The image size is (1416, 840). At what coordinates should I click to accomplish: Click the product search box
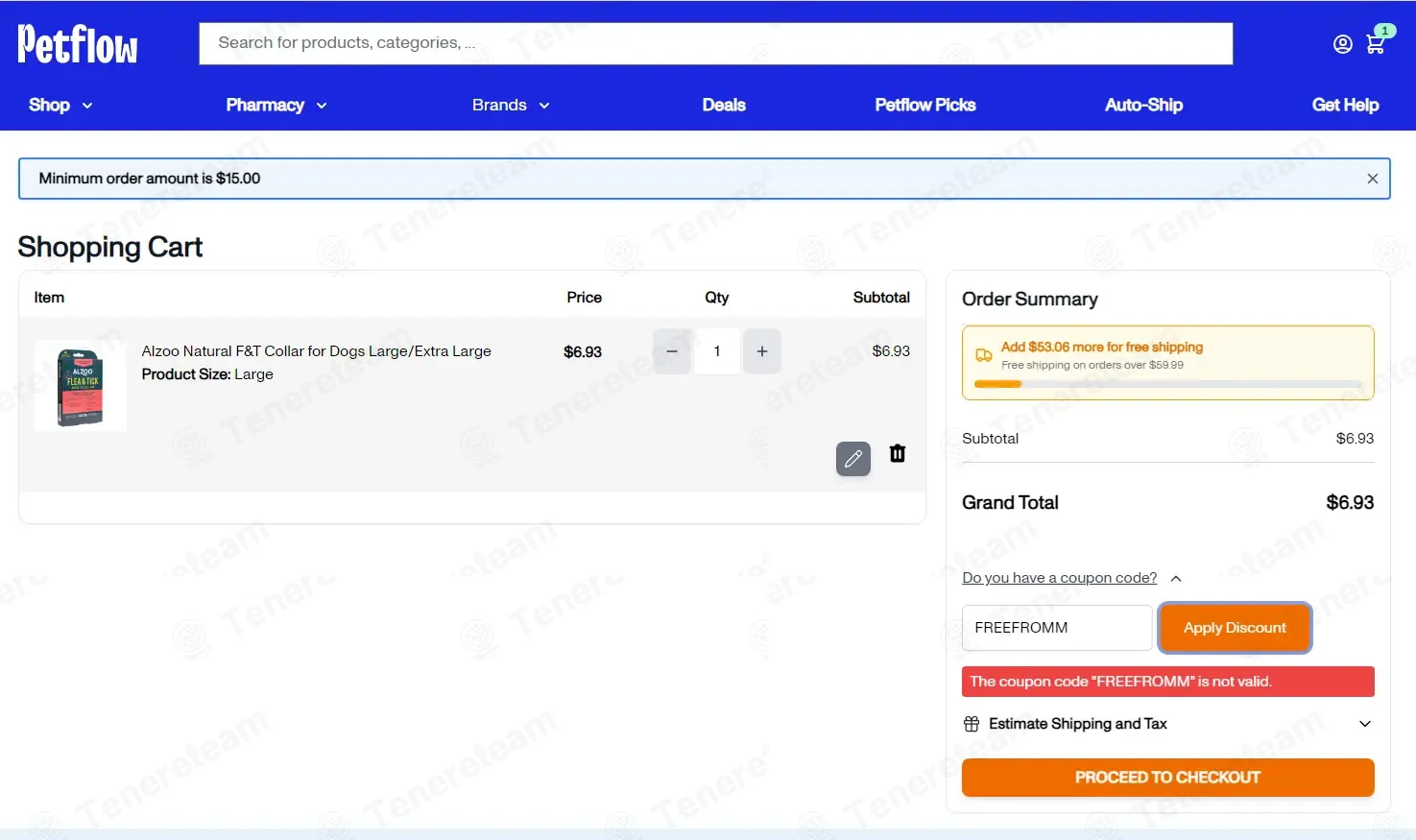click(716, 44)
